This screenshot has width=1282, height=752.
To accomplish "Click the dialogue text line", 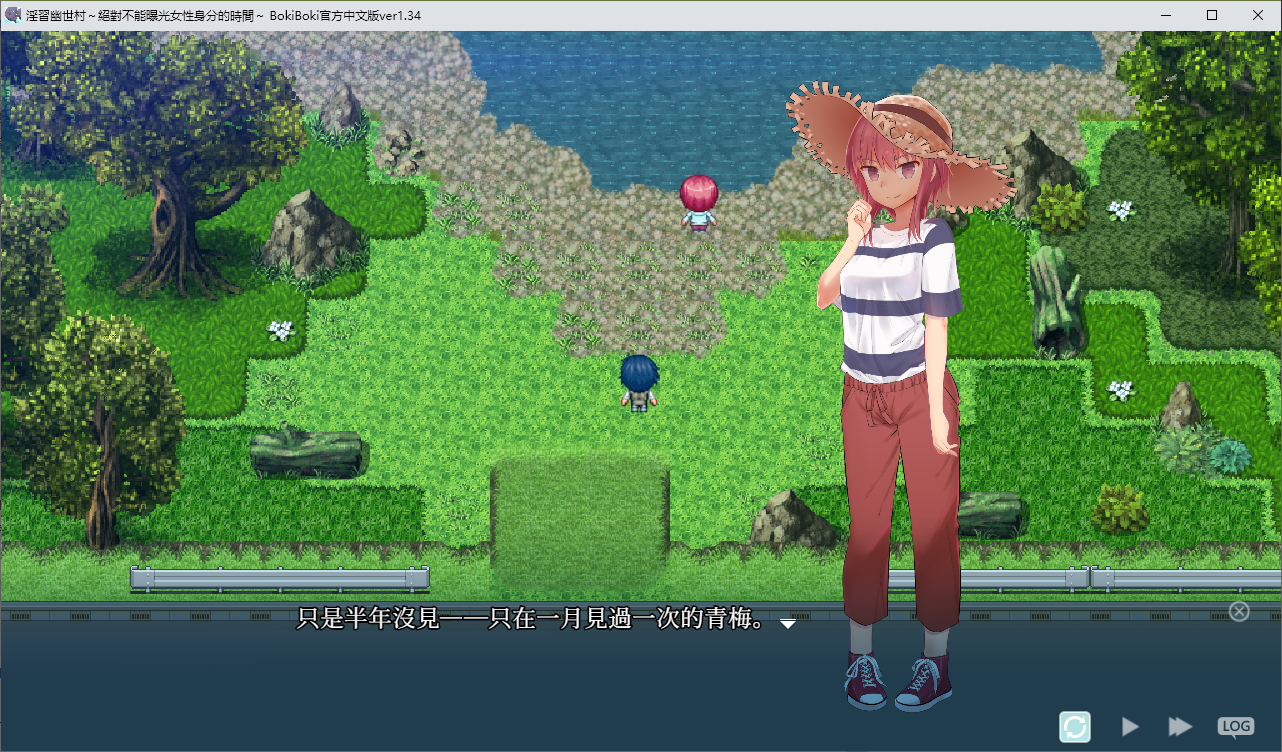I will 532,619.
